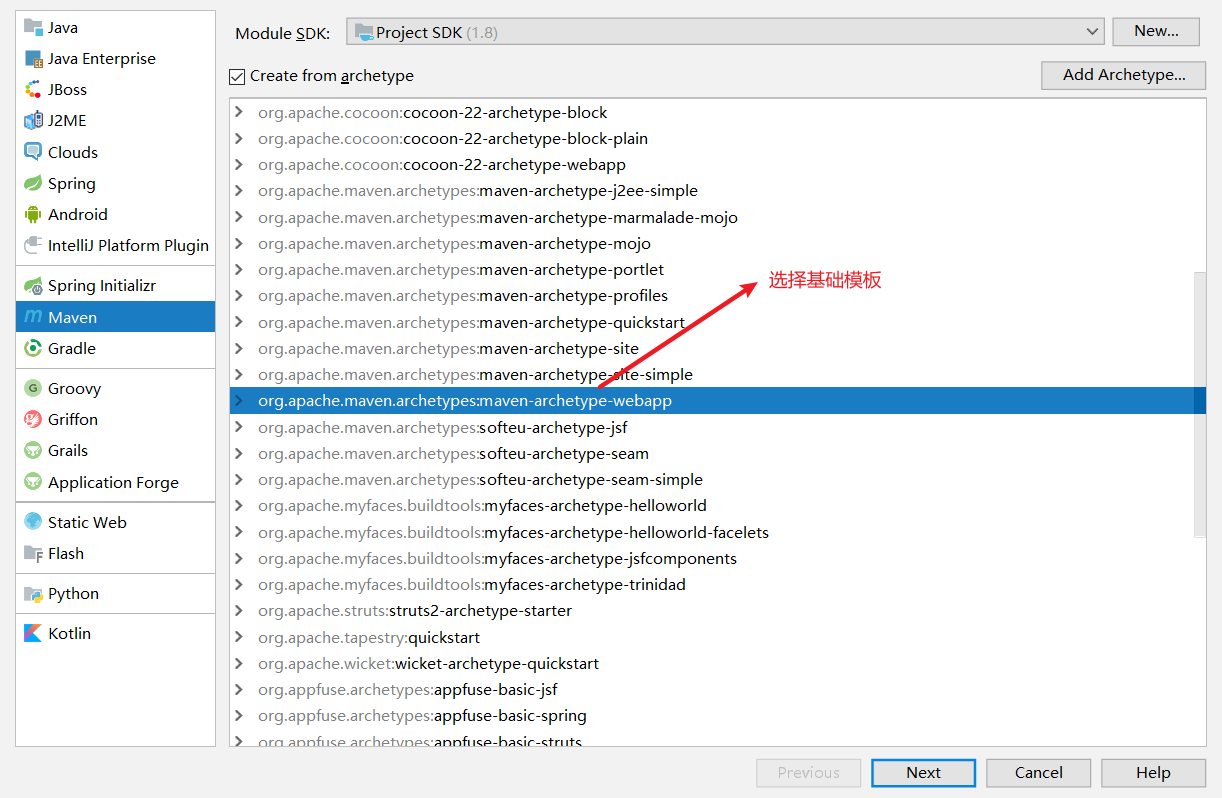Click the Spring leaf icon
Viewport: 1222px width, 798px height.
click(x=33, y=183)
